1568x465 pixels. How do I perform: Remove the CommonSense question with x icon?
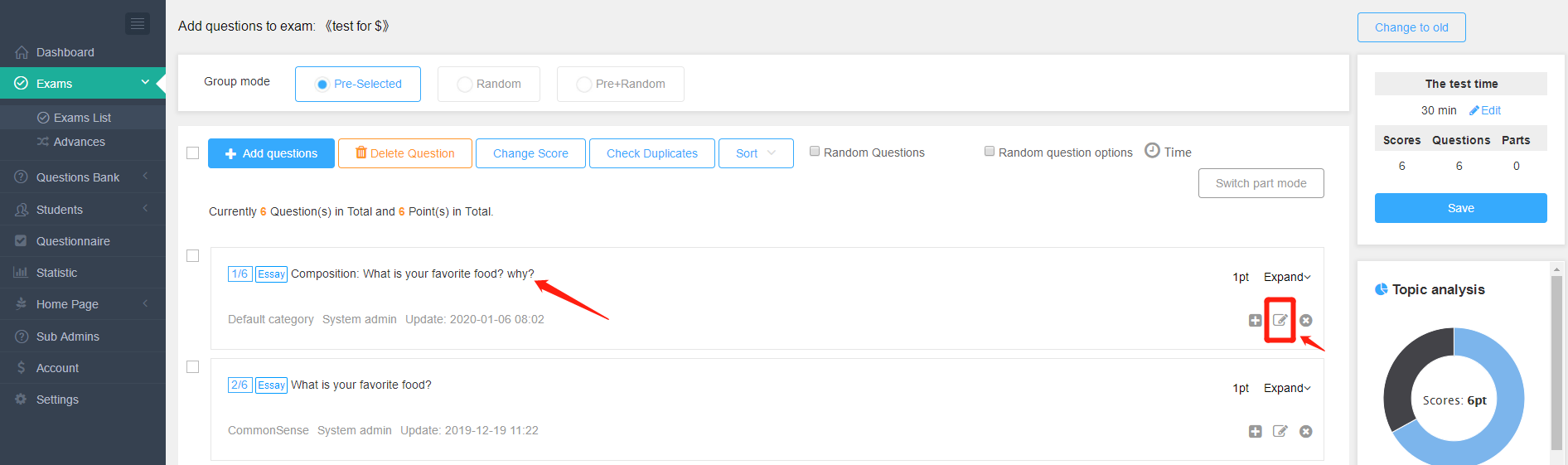(x=1306, y=431)
